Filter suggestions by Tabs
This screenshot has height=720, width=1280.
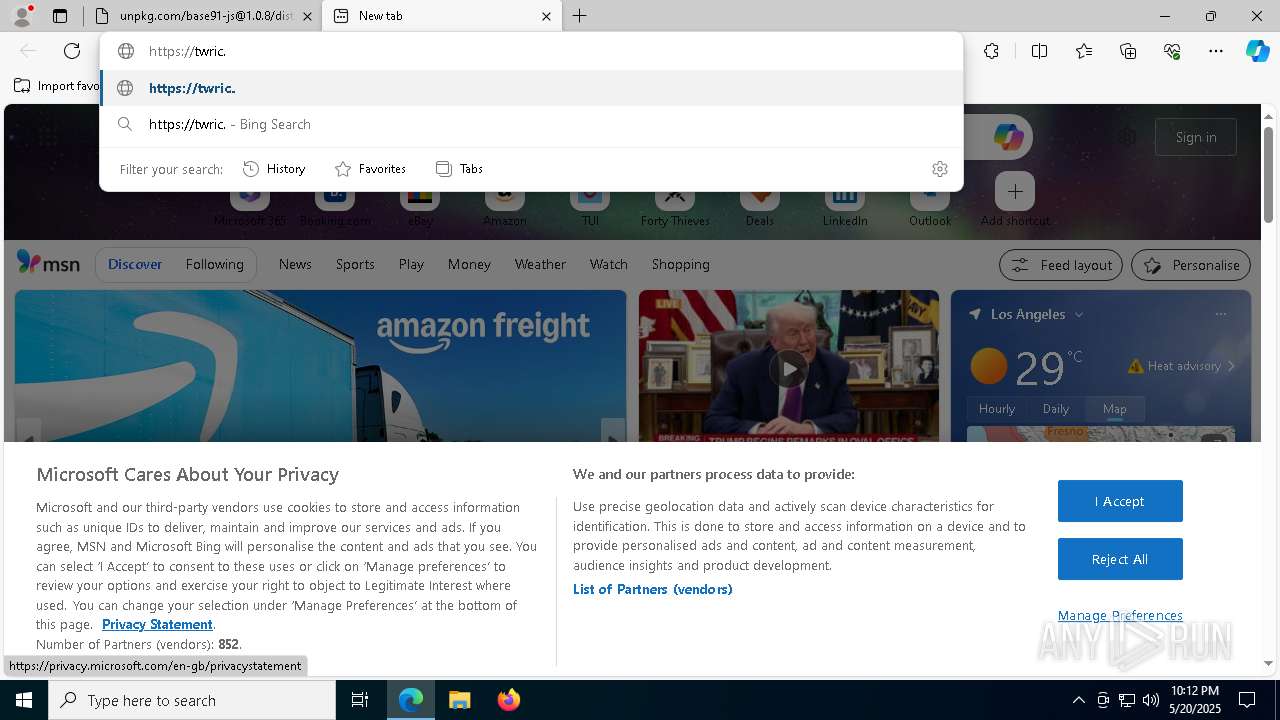click(x=459, y=169)
